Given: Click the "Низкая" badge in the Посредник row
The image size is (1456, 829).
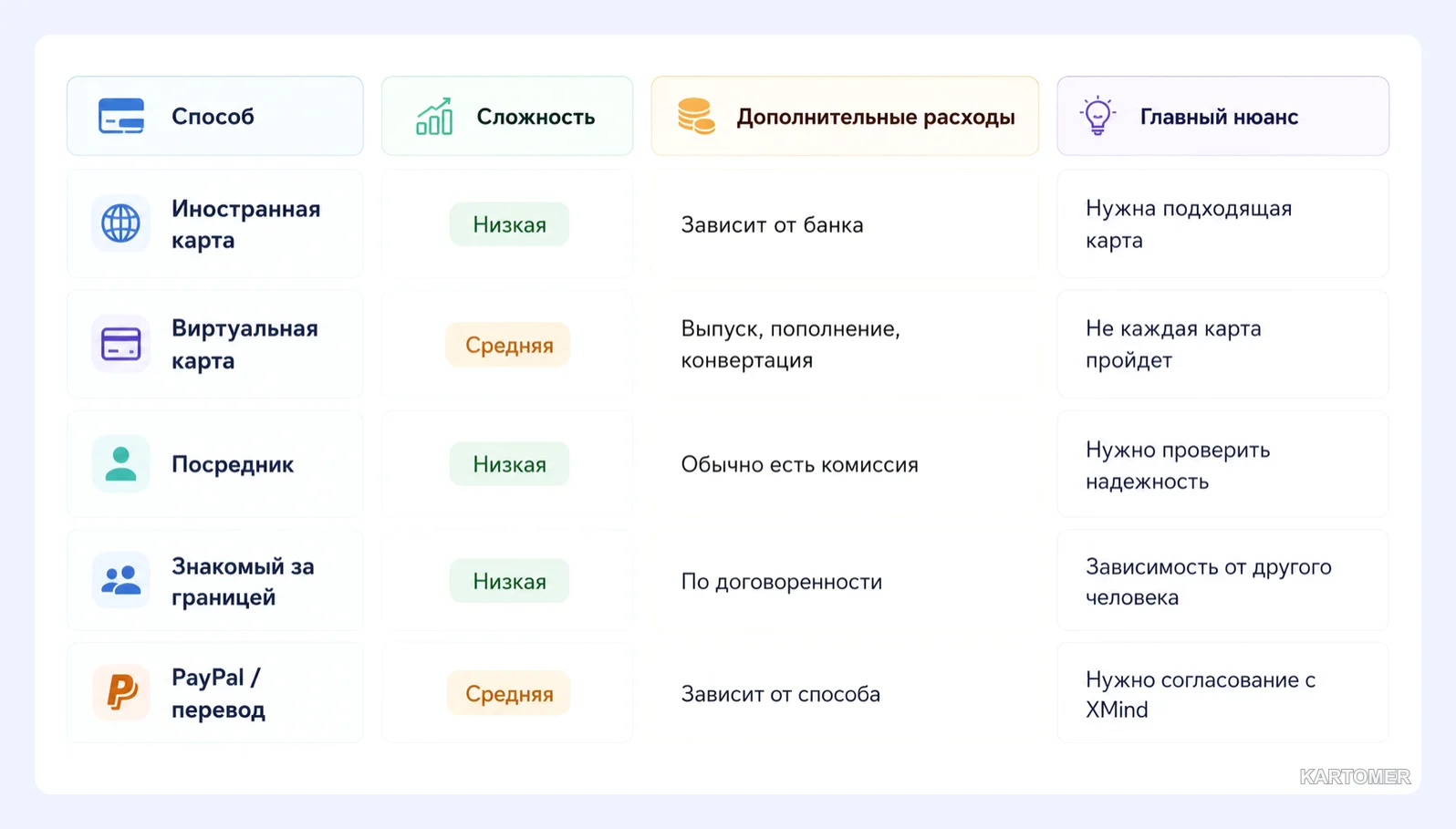Looking at the screenshot, I should [509, 464].
